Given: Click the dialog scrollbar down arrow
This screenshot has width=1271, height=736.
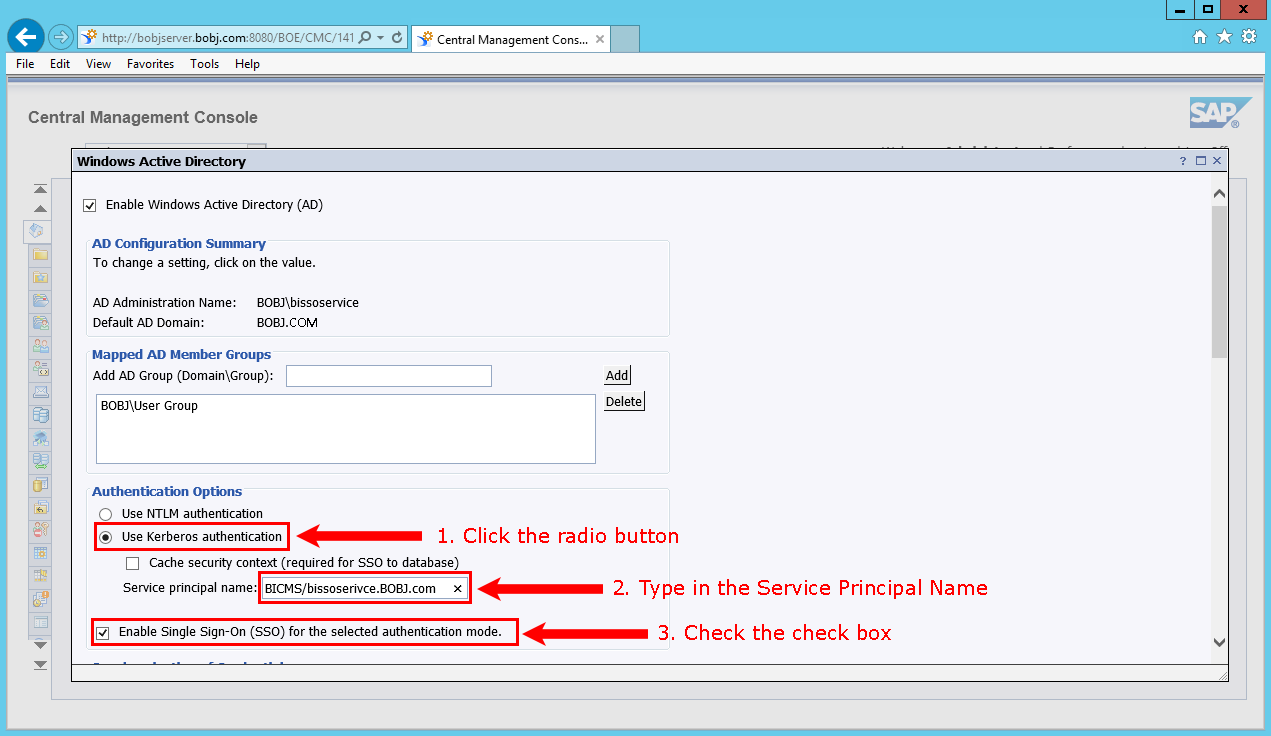Looking at the screenshot, I should click(1219, 642).
